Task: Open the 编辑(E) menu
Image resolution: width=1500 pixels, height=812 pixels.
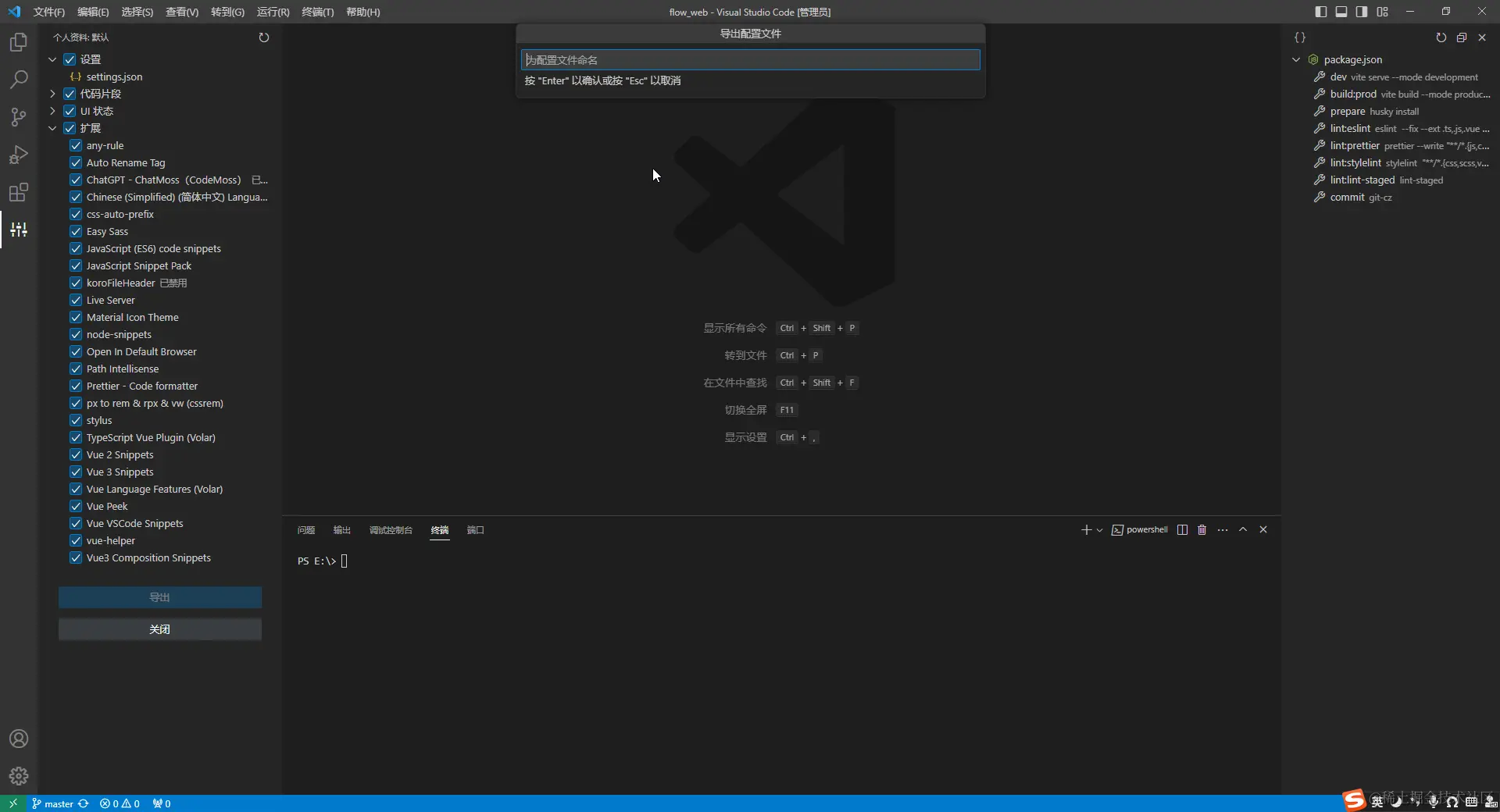Action: point(93,12)
